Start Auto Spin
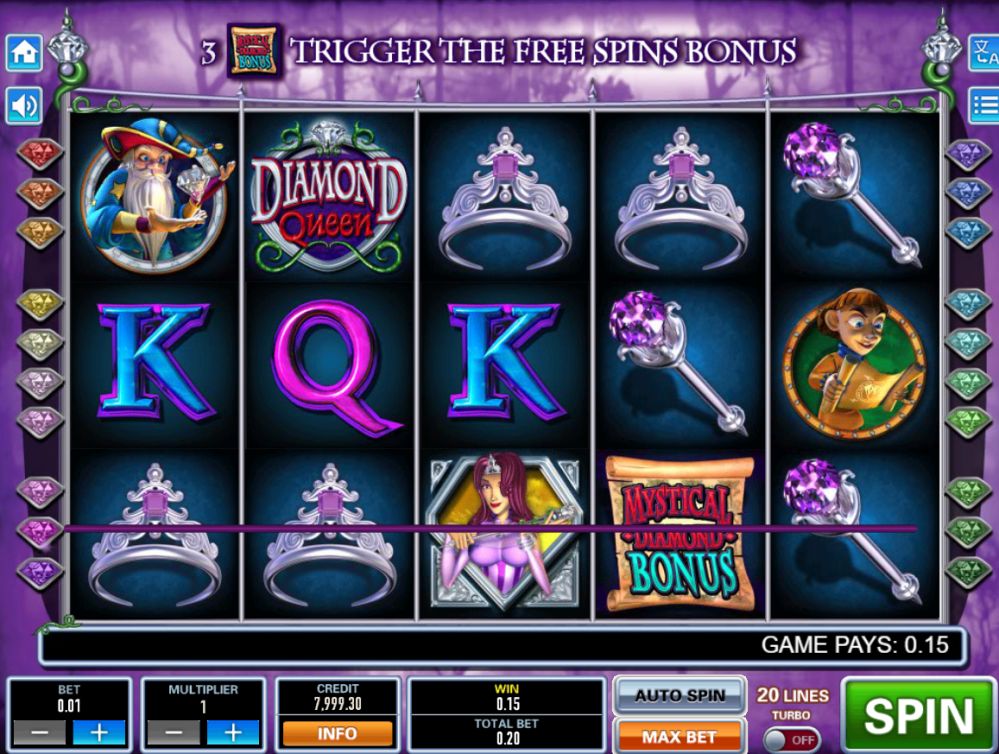This screenshot has width=999, height=754. 679,695
